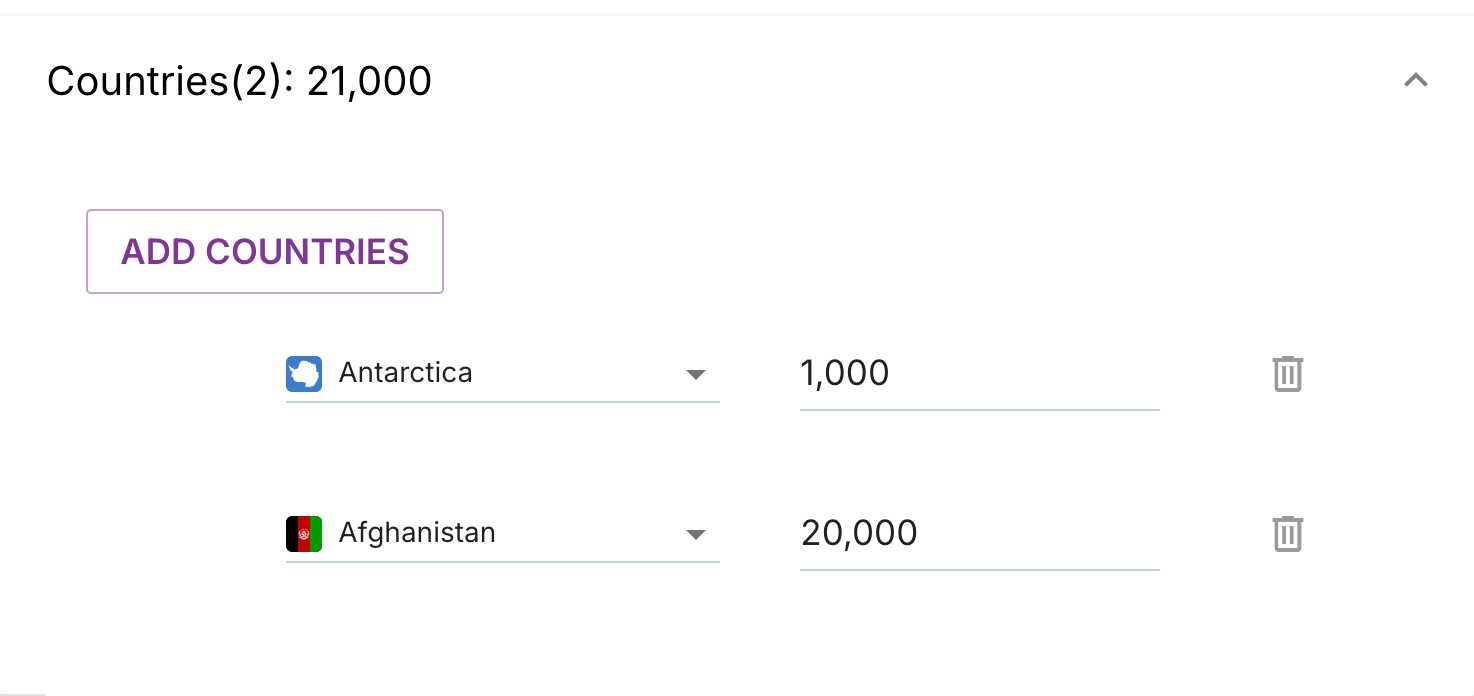Click the ADD COUNTRIES button
This screenshot has width=1474, height=696.
265,251
